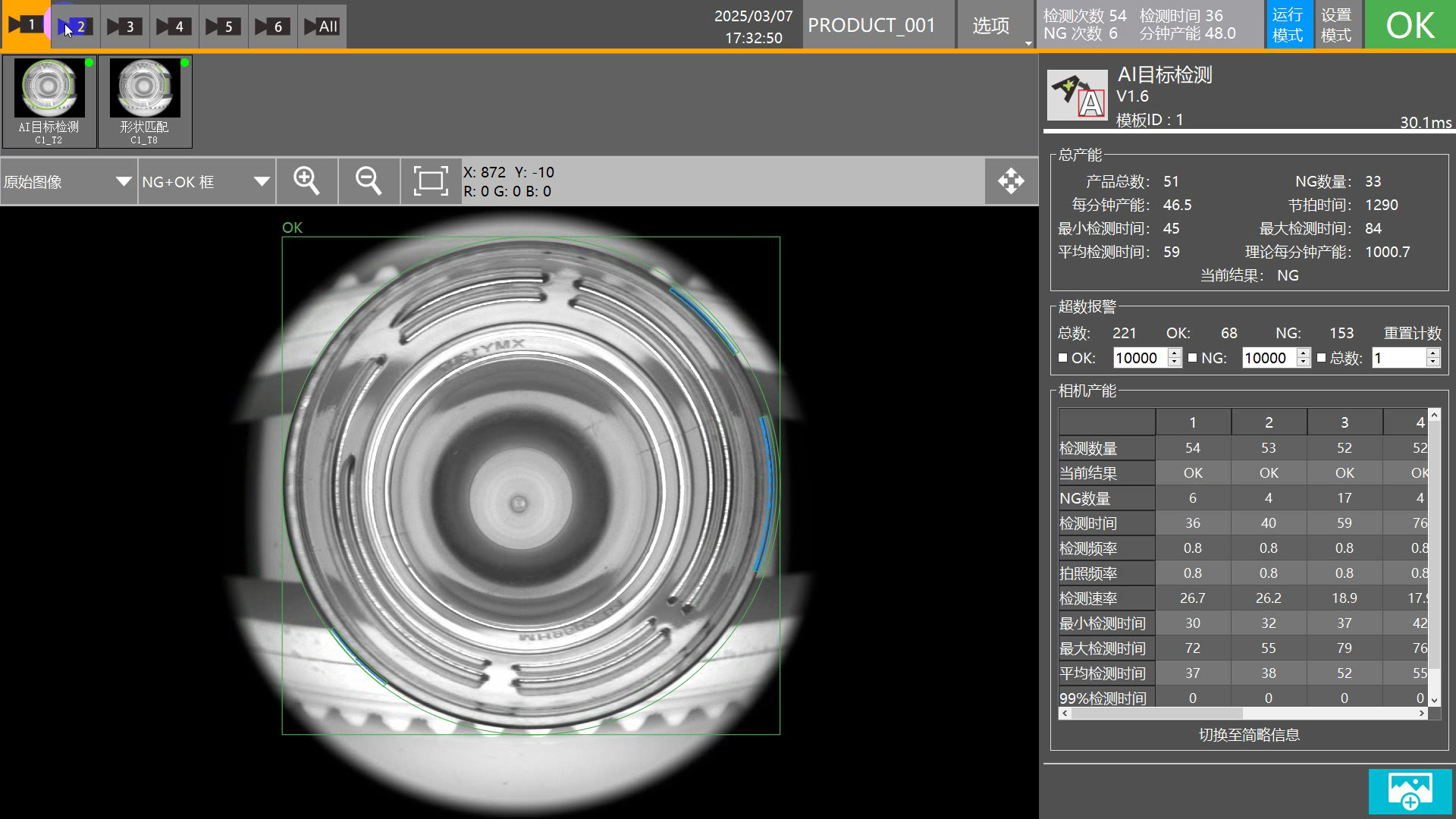The width and height of the screenshot is (1456, 819).
Task: Enable the 总数 alarm checkbox
Action: tap(1322, 358)
